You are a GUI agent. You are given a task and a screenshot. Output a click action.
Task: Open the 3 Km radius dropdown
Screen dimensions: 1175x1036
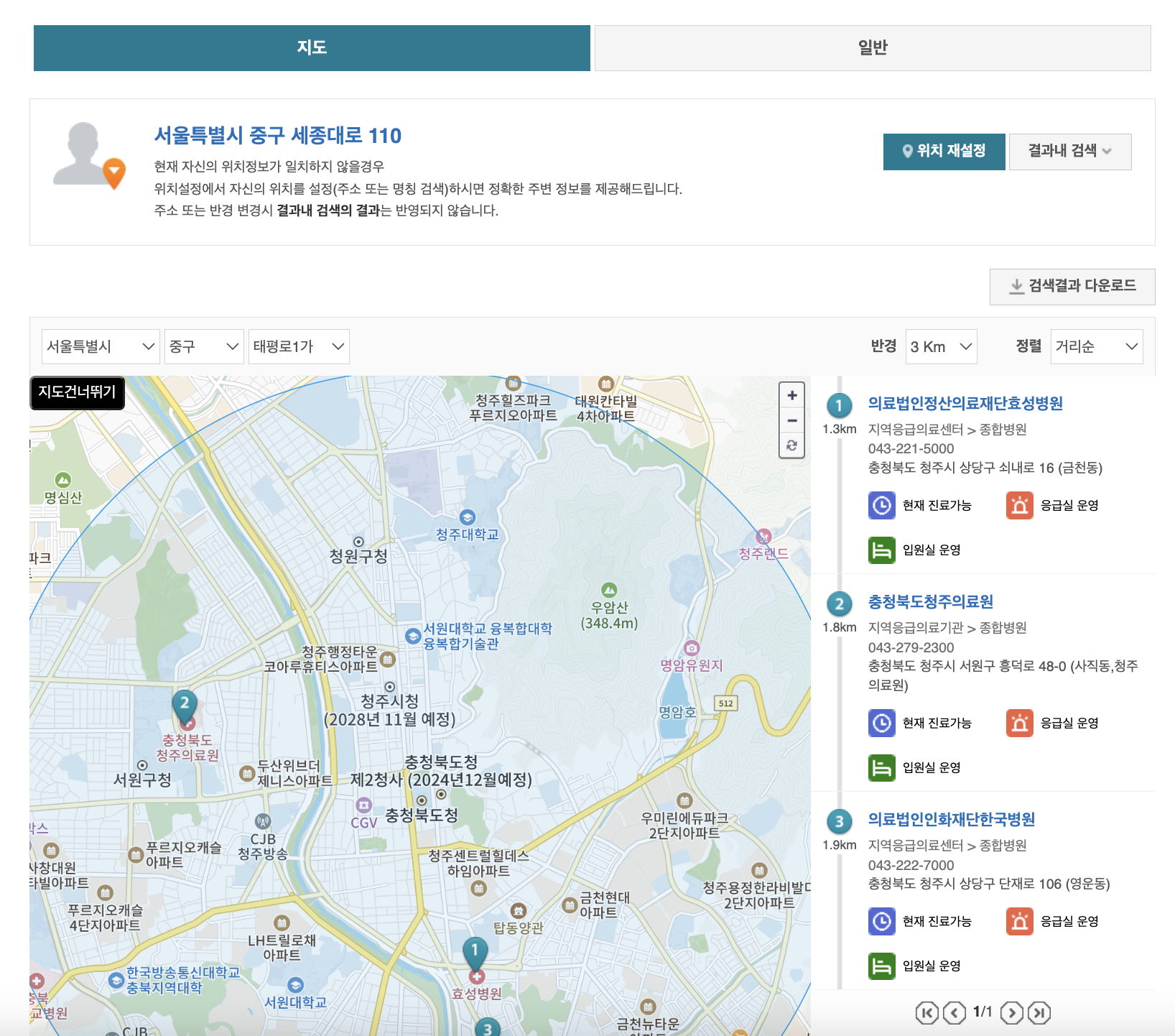coord(942,346)
